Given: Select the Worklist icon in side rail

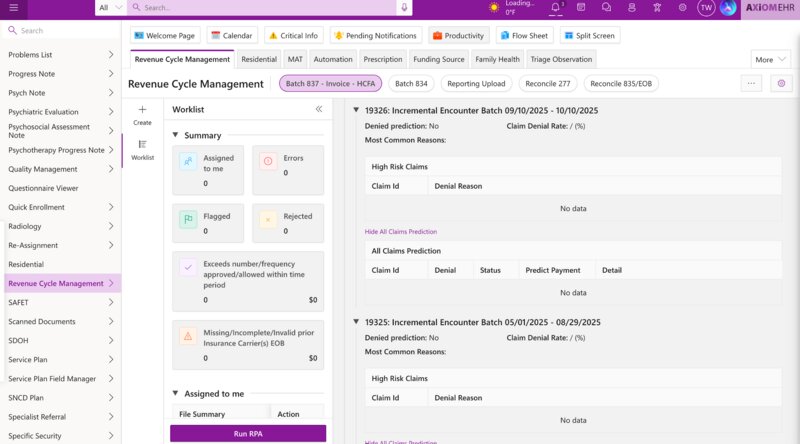Looking at the screenshot, I should coord(142,144).
